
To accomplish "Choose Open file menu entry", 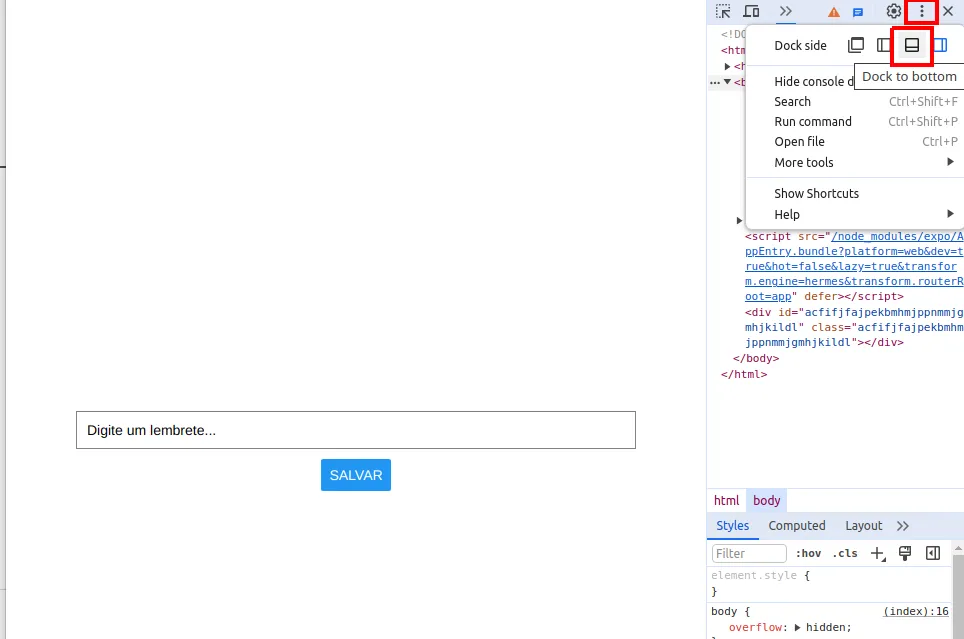I will point(855,141).
